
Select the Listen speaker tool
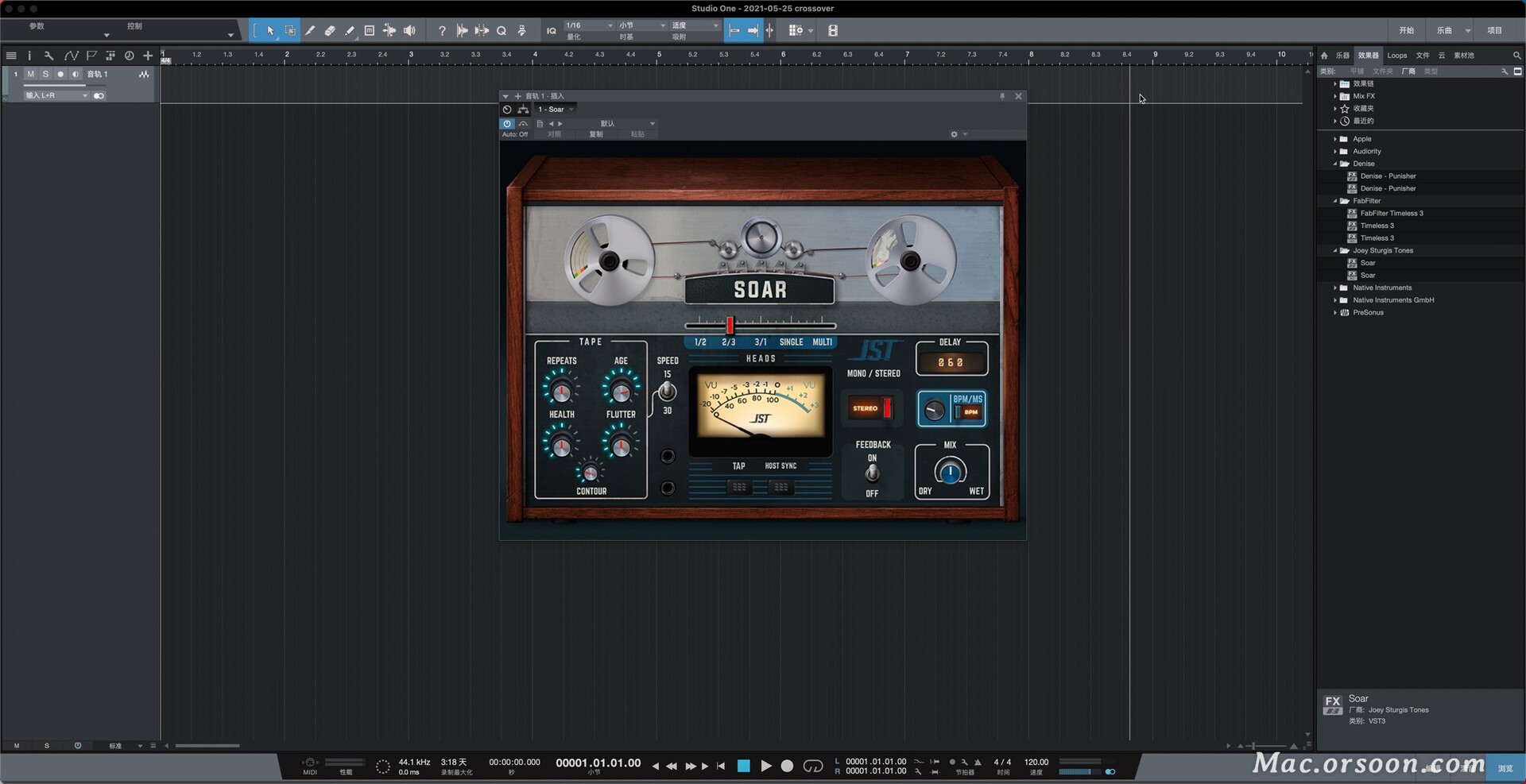coord(409,31)
